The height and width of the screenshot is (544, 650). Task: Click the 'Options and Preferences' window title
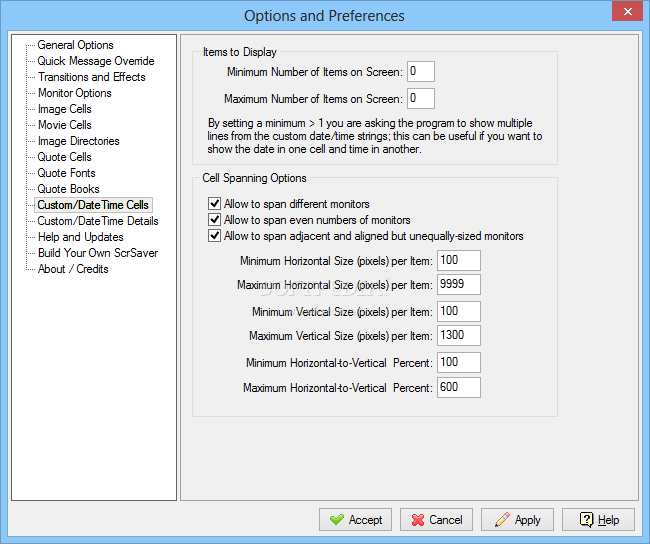point(324,16)
